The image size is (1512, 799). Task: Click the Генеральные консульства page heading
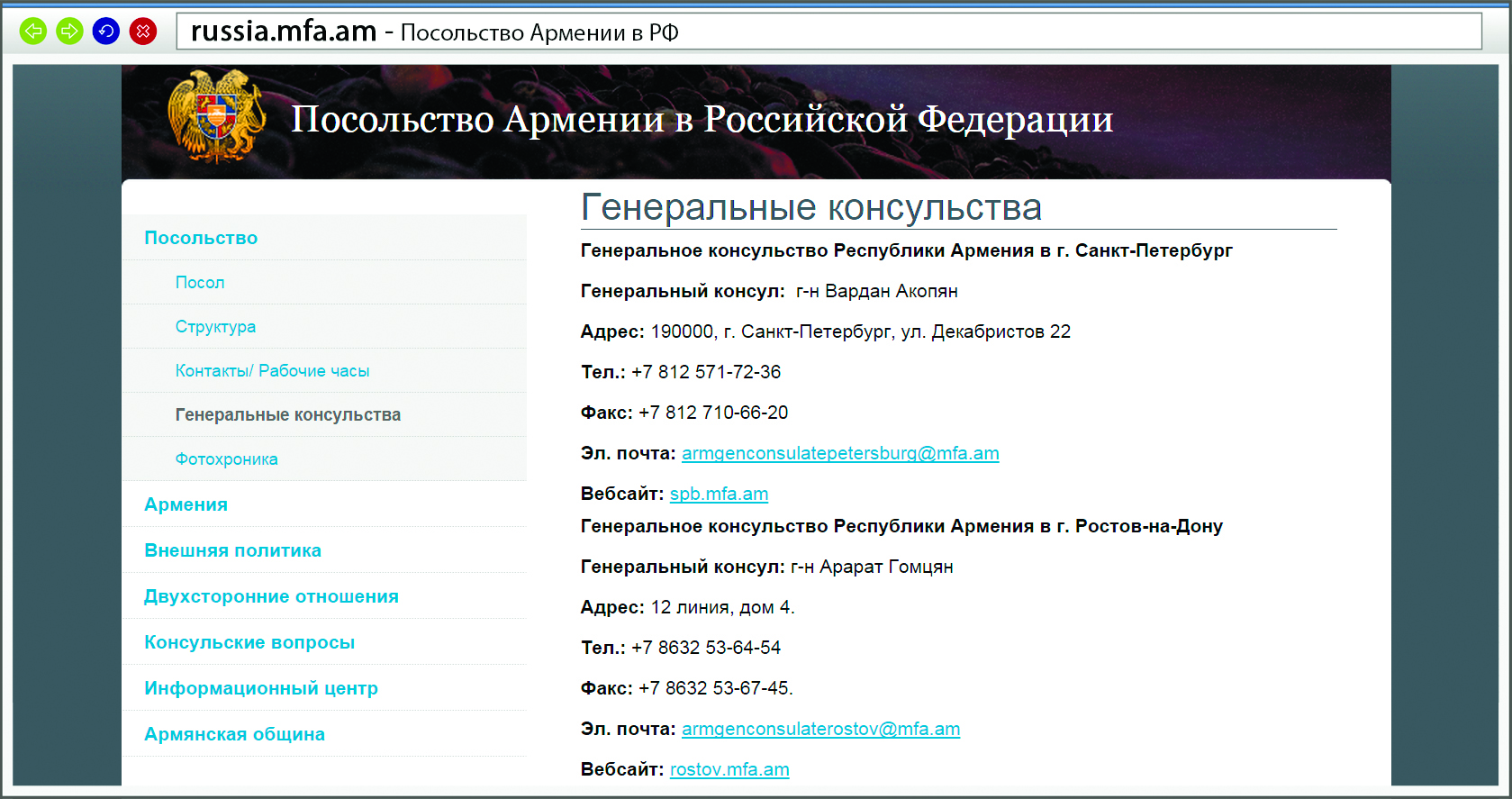[811, 207]
